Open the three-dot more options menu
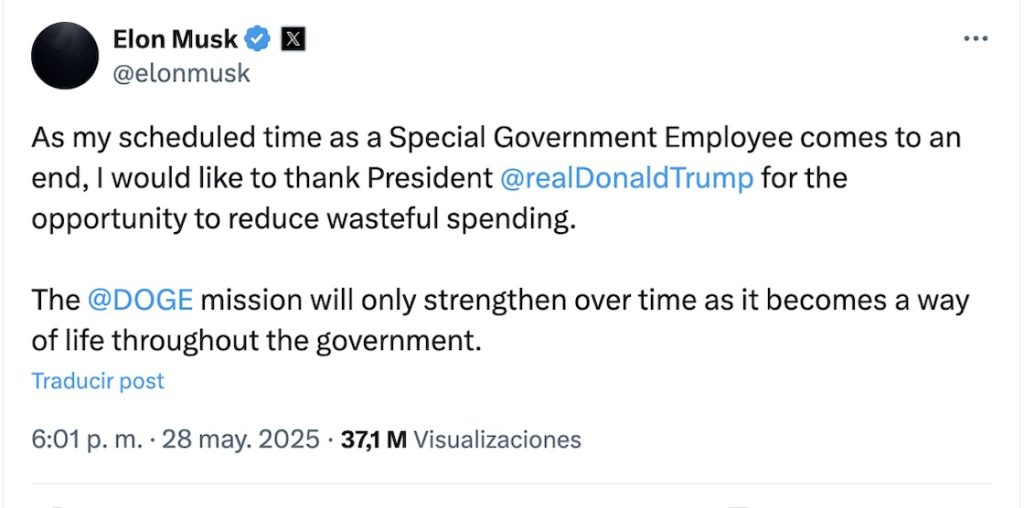 tap(974, 38)
